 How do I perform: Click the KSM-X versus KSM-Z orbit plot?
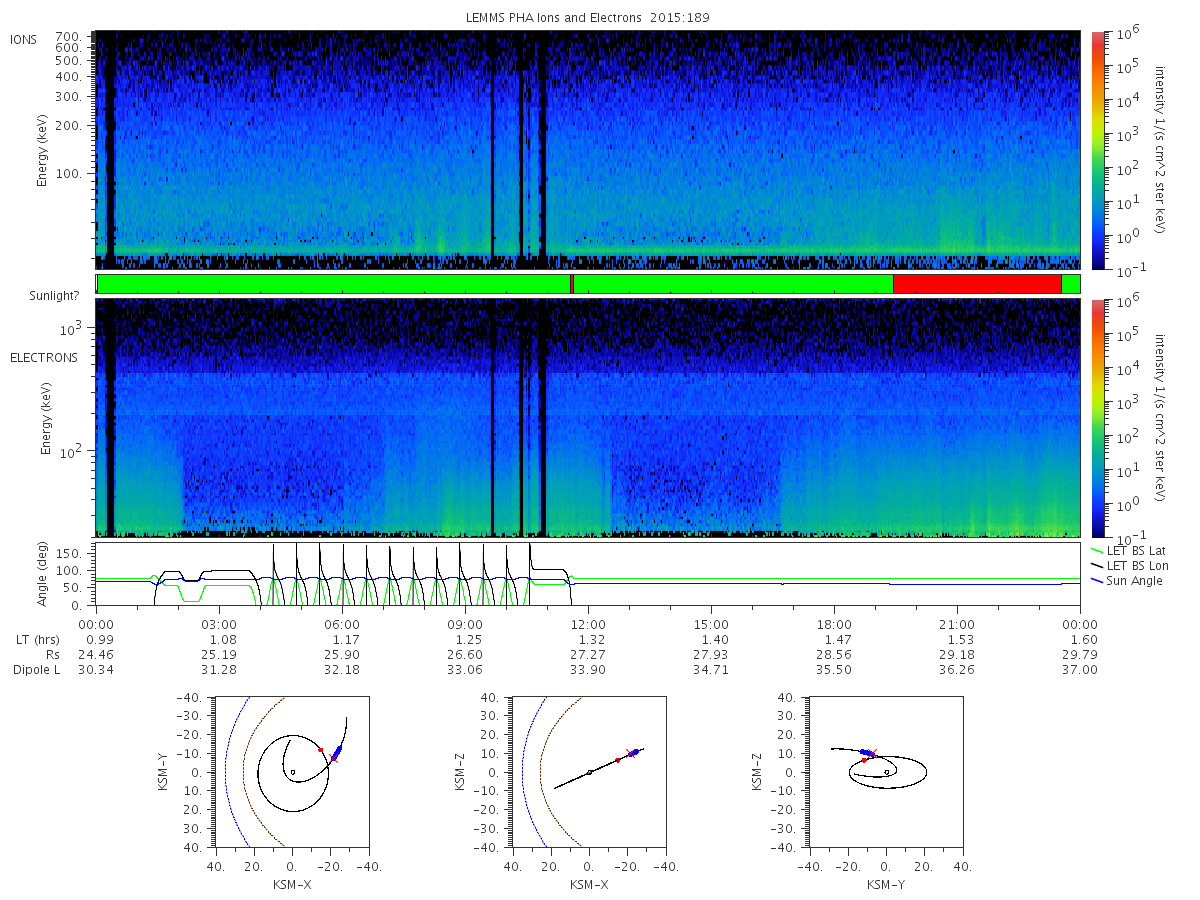588,772
